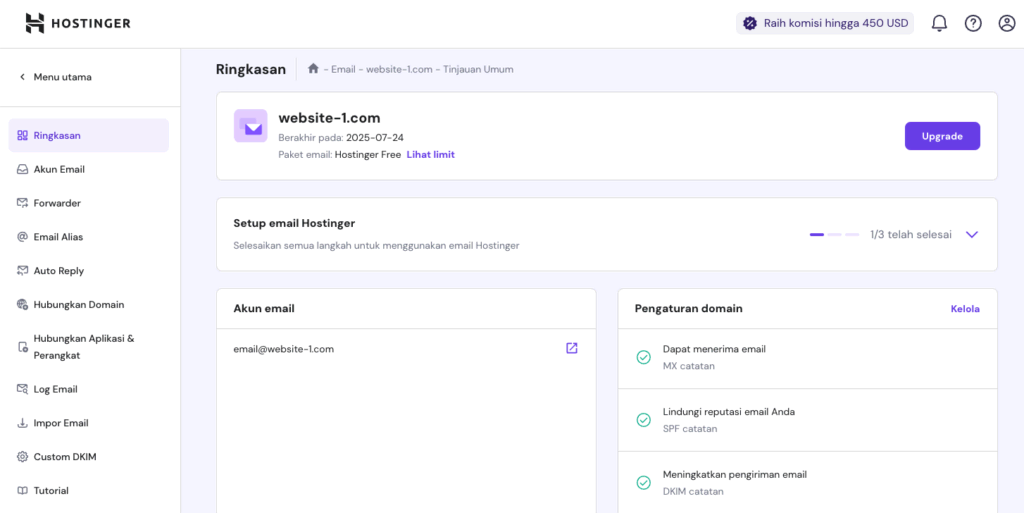Click the Raih komisi hingga 450 USD banner
1024x513 pixels.
coord(825,23)
